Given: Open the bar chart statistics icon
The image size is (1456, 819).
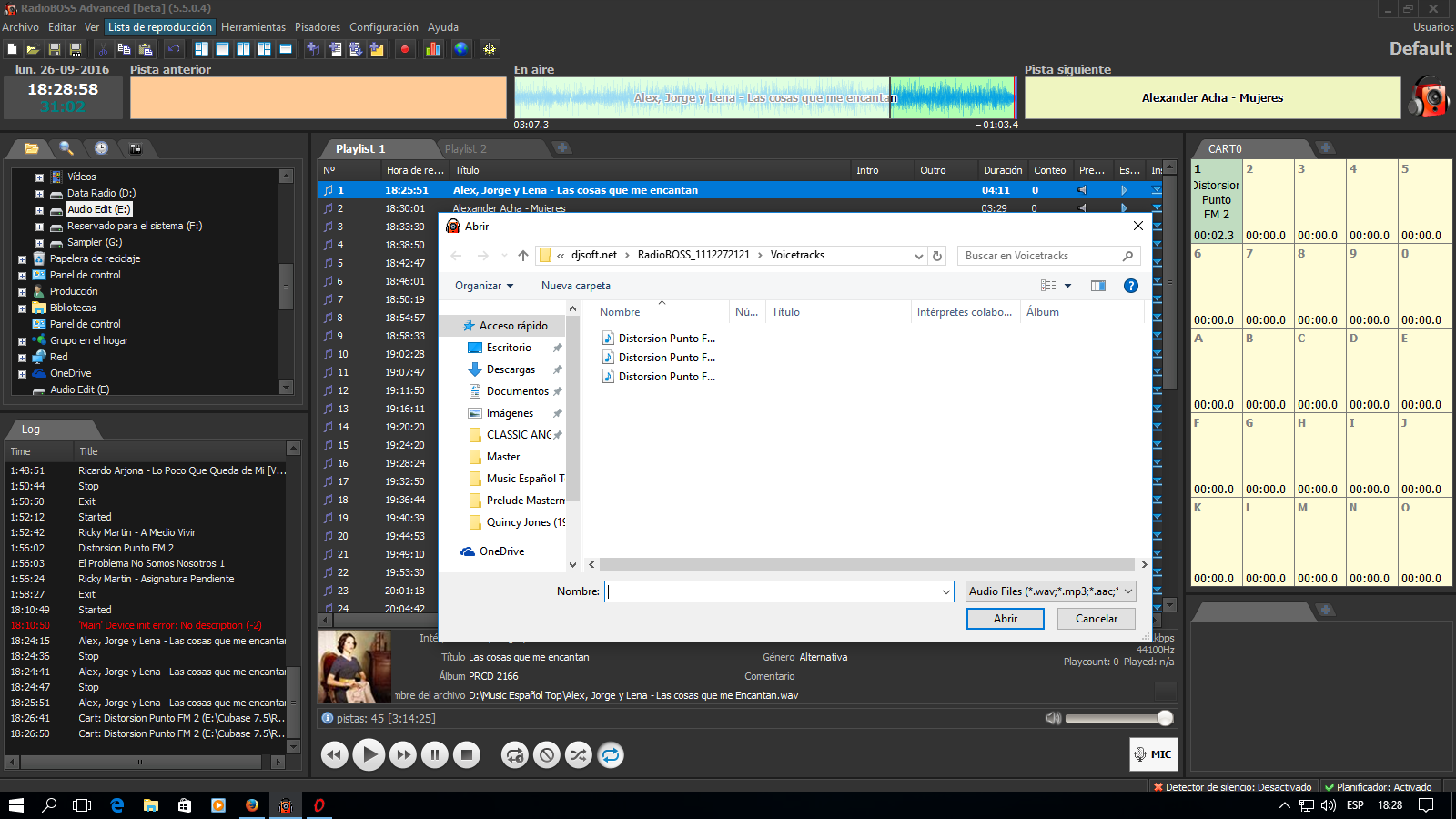Looking at the screenshot, I should point(433,49).
